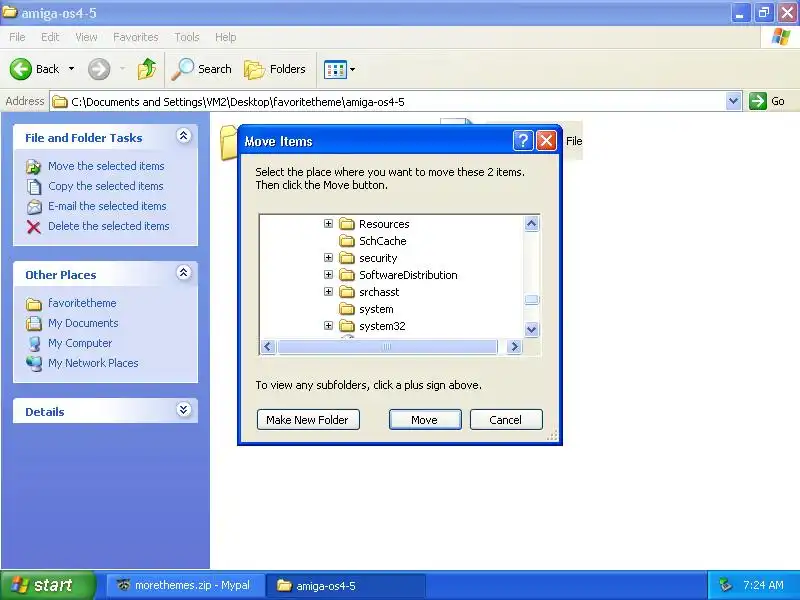
Task: Click the copy items page icon
Action: [34, 187]
